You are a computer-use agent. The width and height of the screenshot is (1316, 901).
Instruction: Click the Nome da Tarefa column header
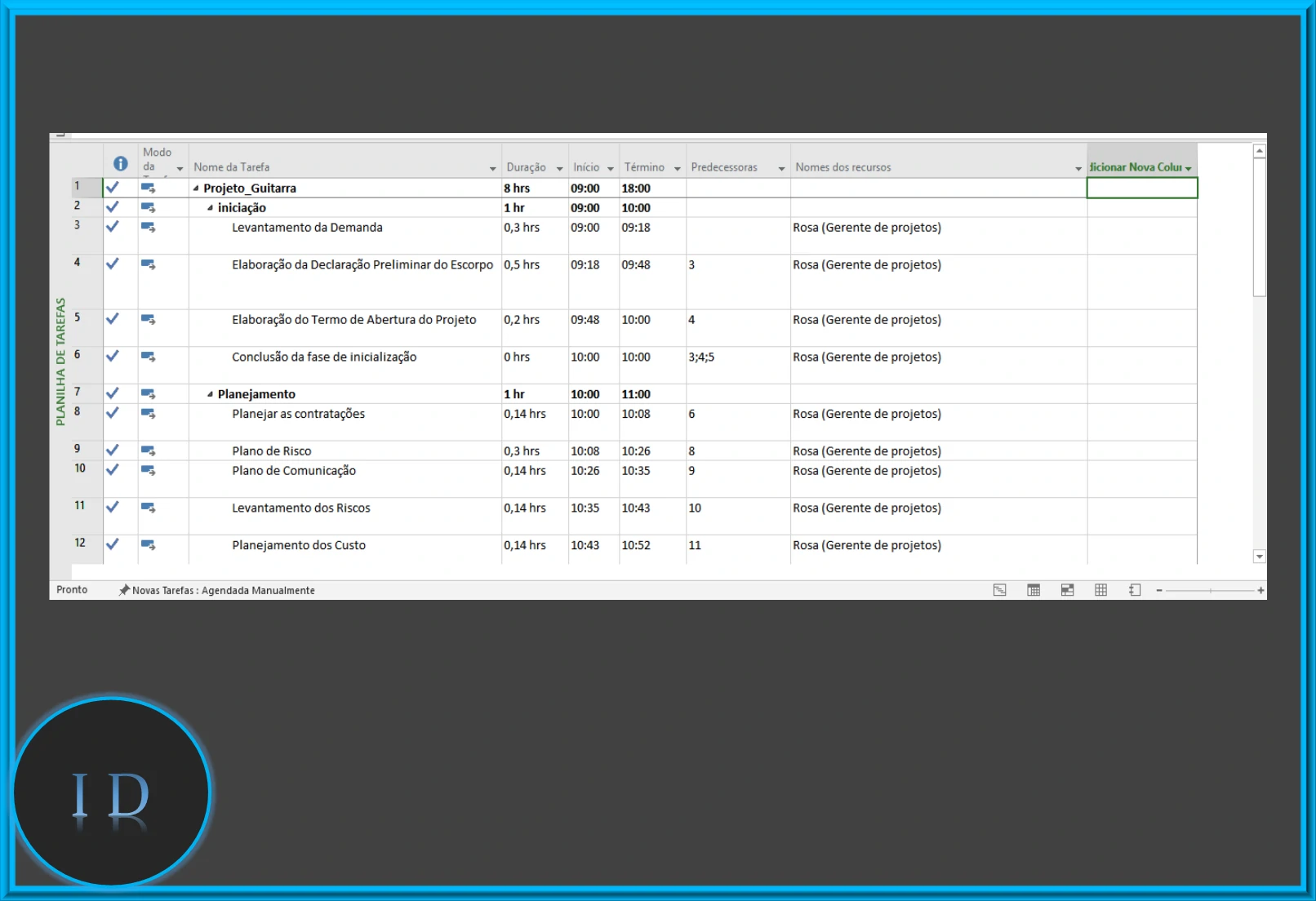point(345,161)
